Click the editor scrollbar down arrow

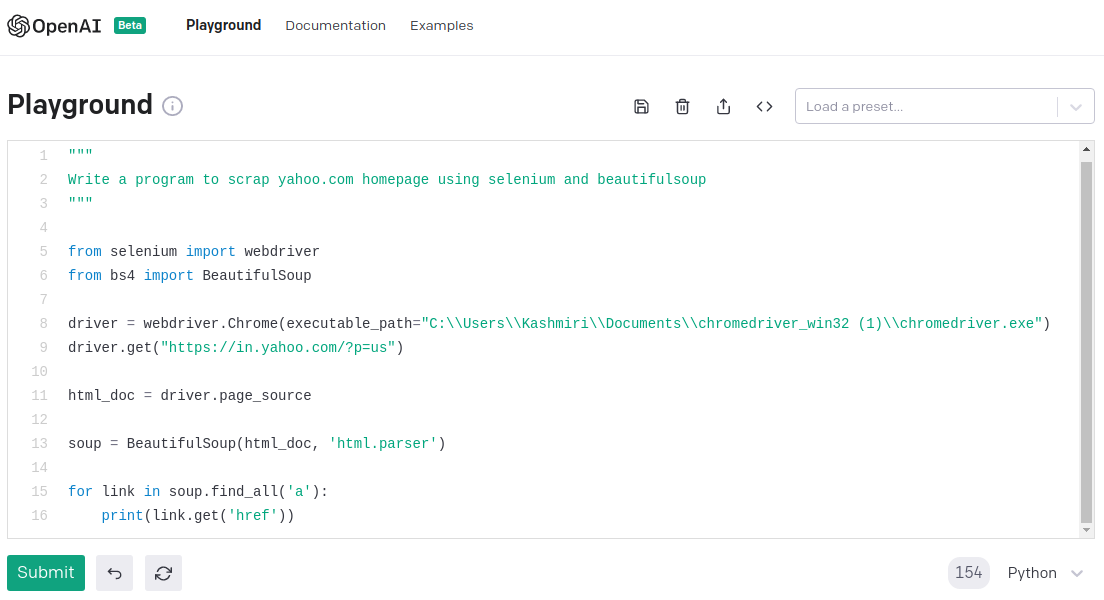point(1087,530)
